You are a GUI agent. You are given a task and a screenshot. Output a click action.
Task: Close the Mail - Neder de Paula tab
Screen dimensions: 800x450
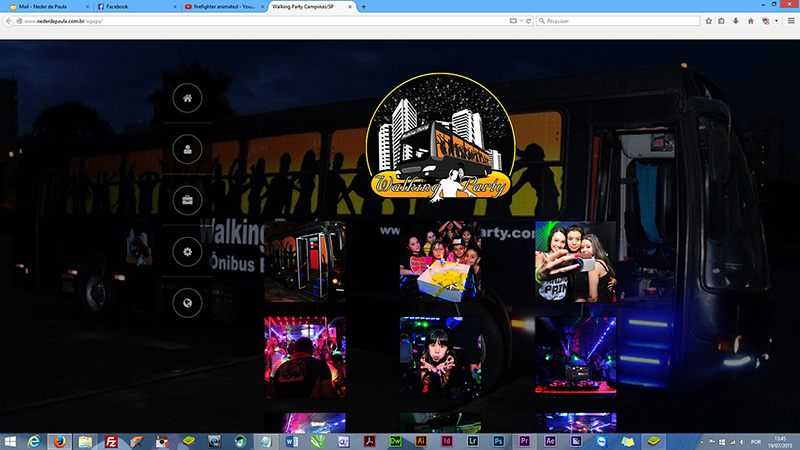[87, 7]
